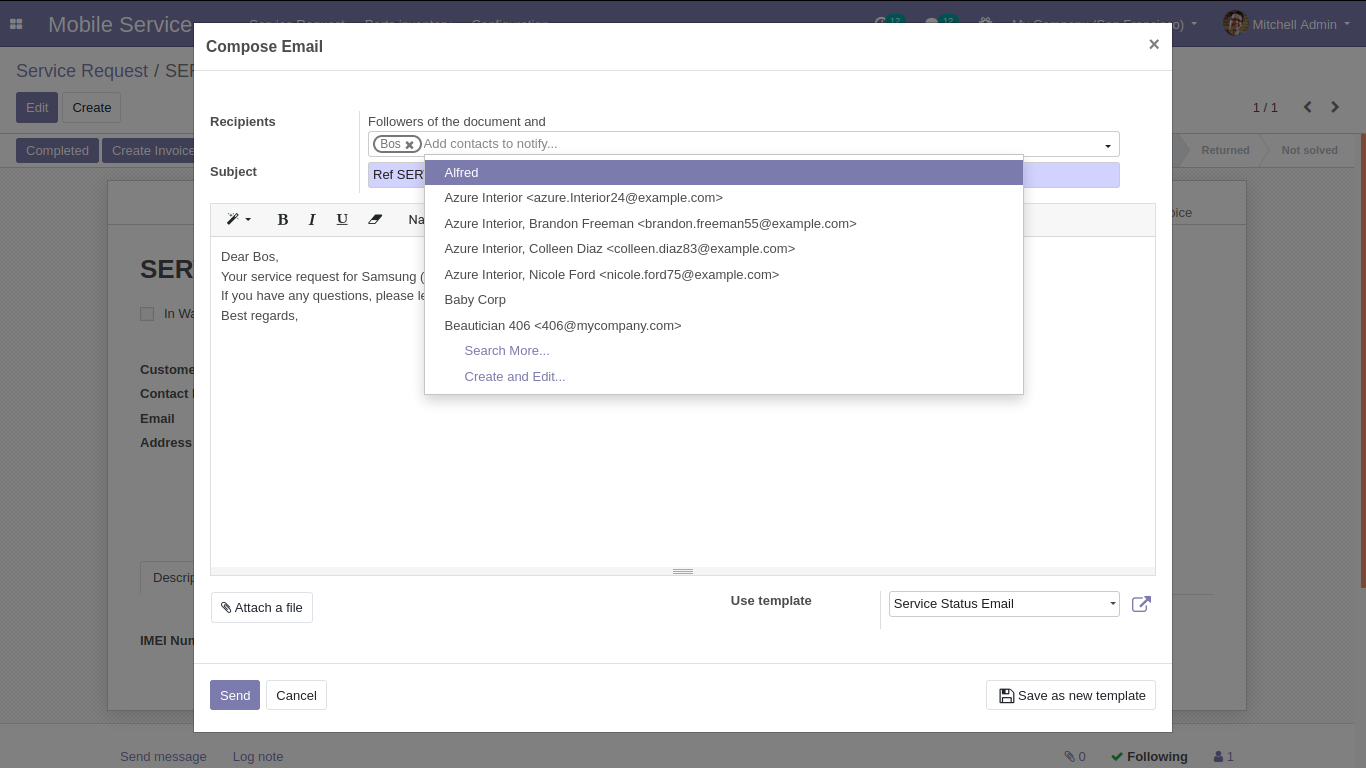Image resolution: width=1366 pixels, height=768 pixels.
Task: Choose Baby Corp from the list
Action: click(x=724, y=300)
